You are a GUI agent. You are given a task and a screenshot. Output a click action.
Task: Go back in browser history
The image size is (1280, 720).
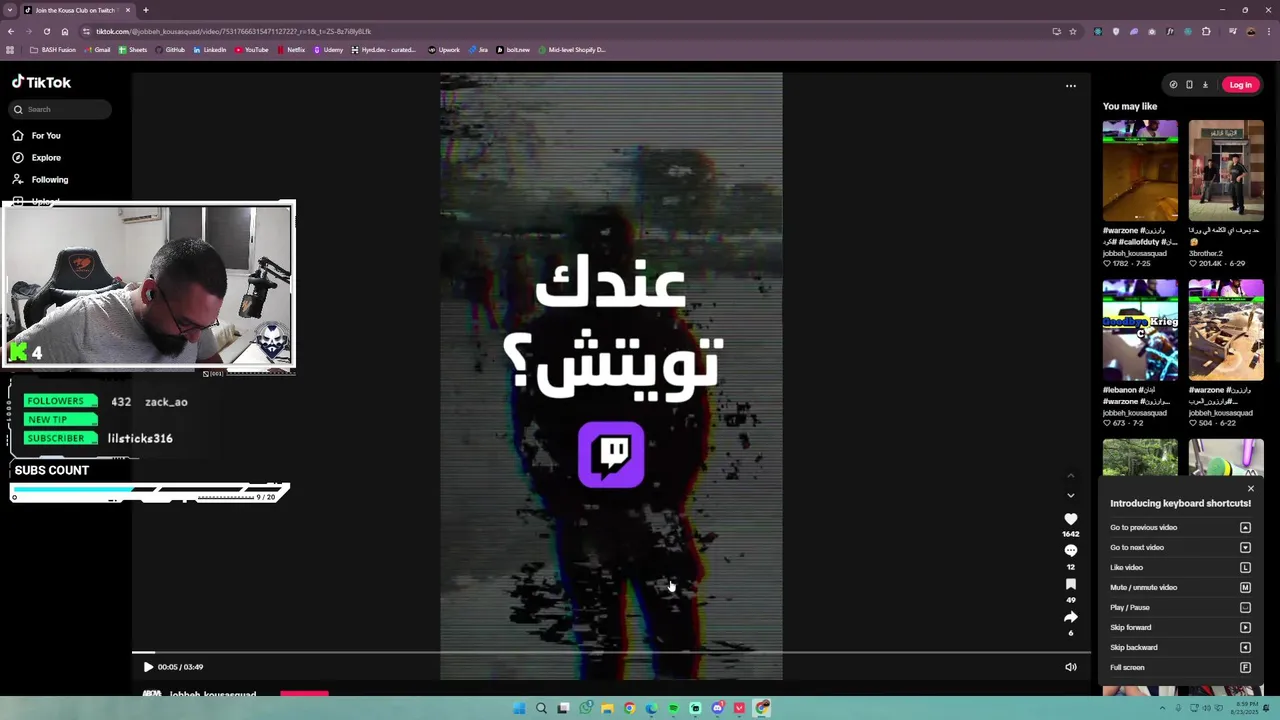tap(10, 31)
